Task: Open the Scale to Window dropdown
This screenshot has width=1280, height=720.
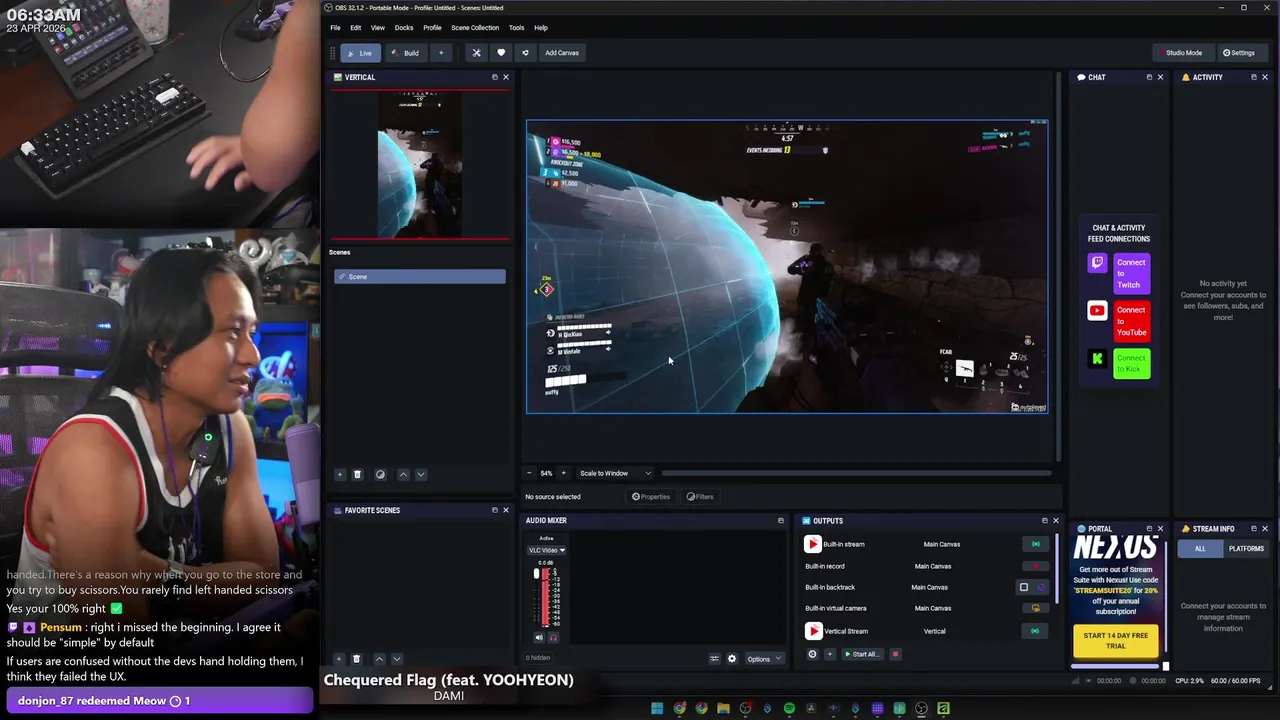Action: click(615, 473)
